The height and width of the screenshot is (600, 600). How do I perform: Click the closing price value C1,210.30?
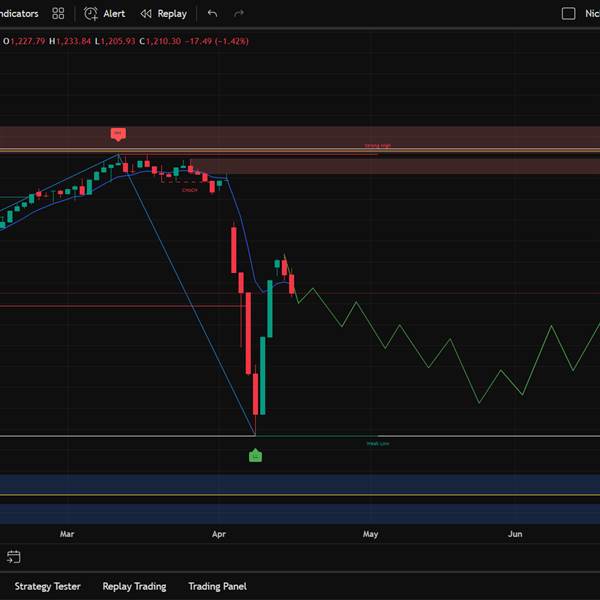[x=160, y=41]
